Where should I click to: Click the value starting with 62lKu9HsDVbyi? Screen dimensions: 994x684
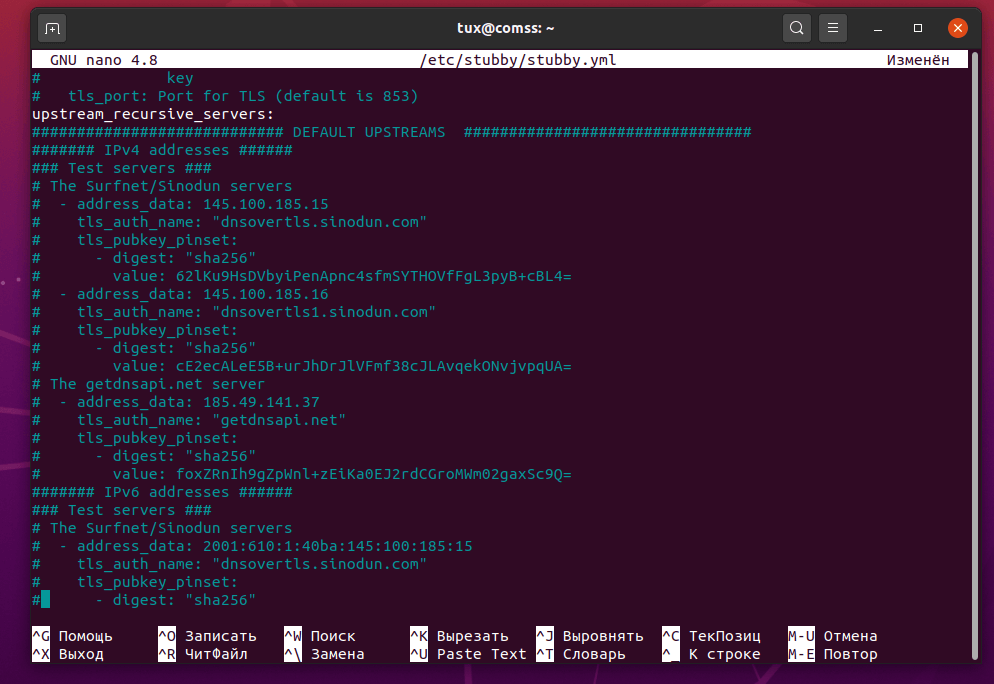click(x=373, y=276)
